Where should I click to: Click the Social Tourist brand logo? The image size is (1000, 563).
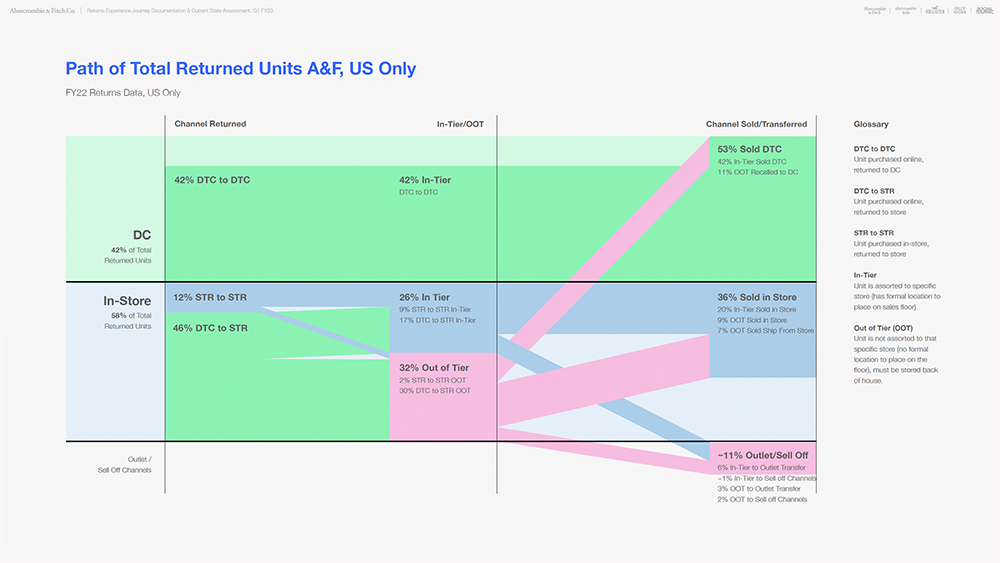click(x=983, y=10)
